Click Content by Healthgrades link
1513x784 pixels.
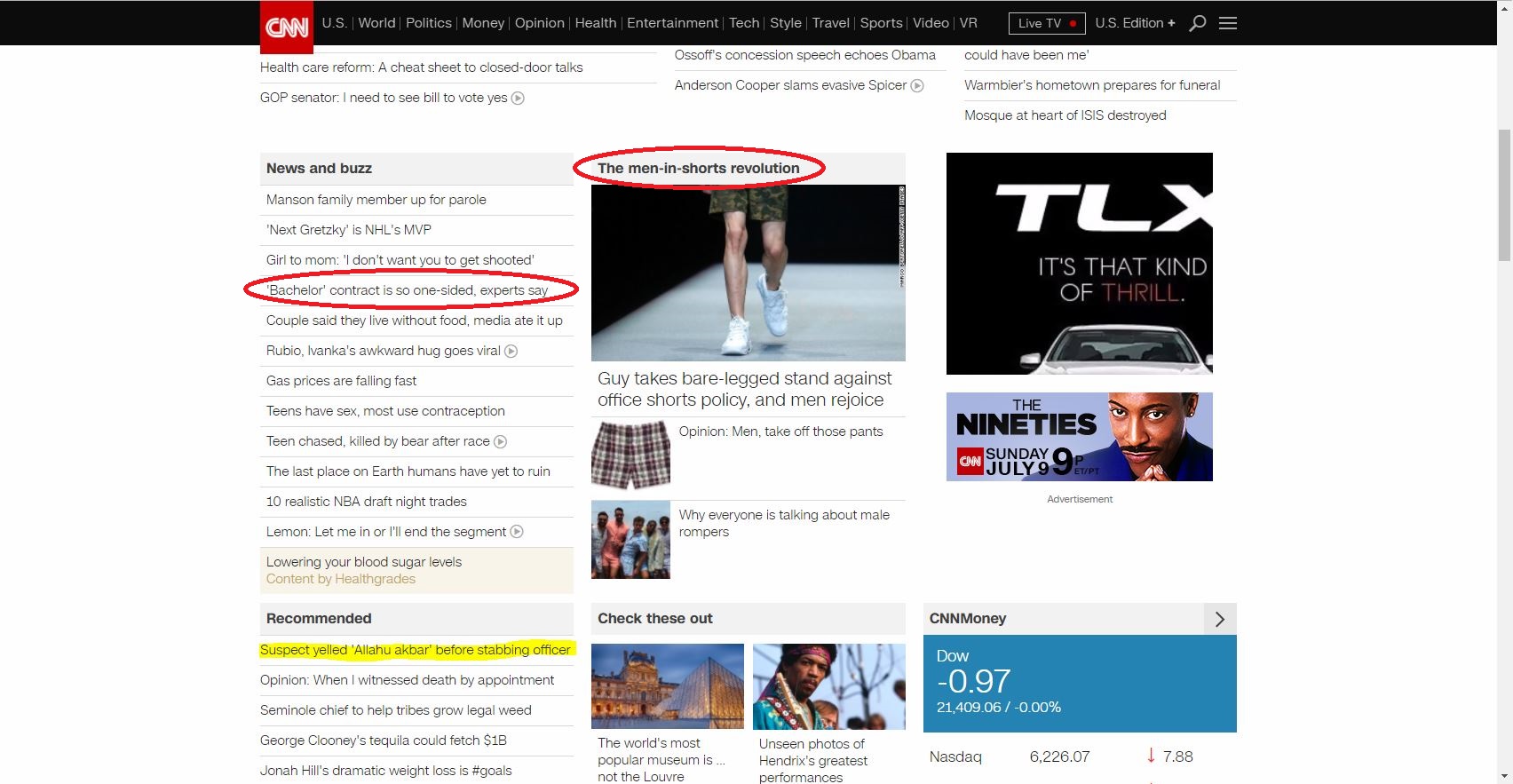coord(341,579)
